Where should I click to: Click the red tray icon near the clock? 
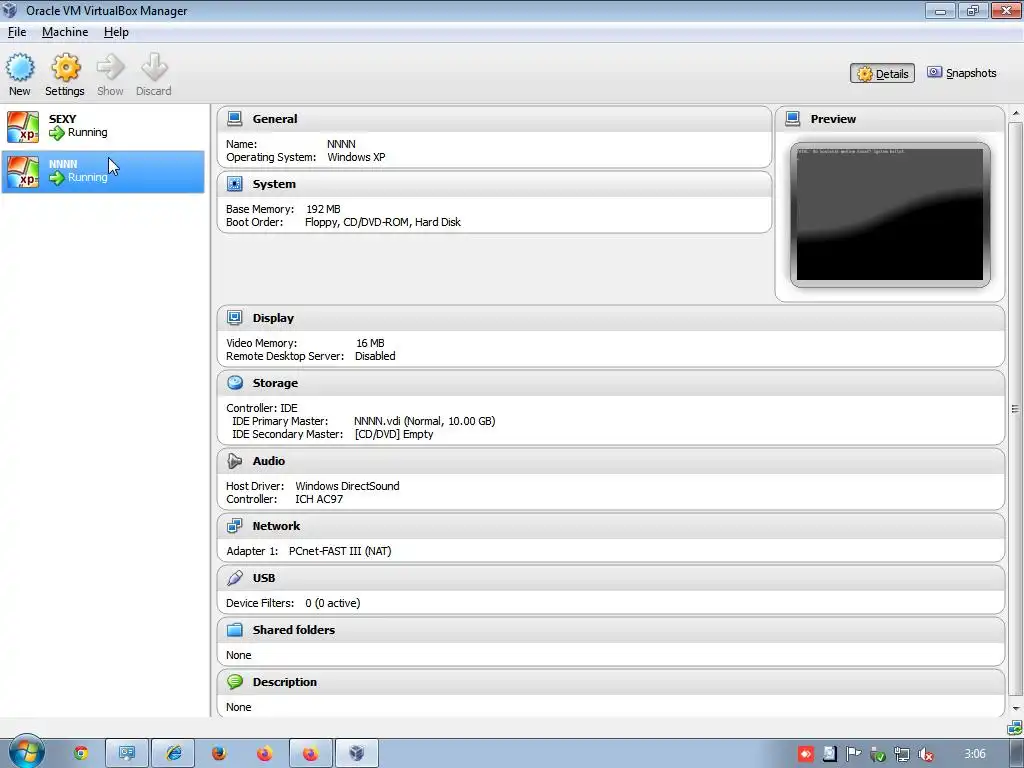pyautogui.click(x=806, y=754)
